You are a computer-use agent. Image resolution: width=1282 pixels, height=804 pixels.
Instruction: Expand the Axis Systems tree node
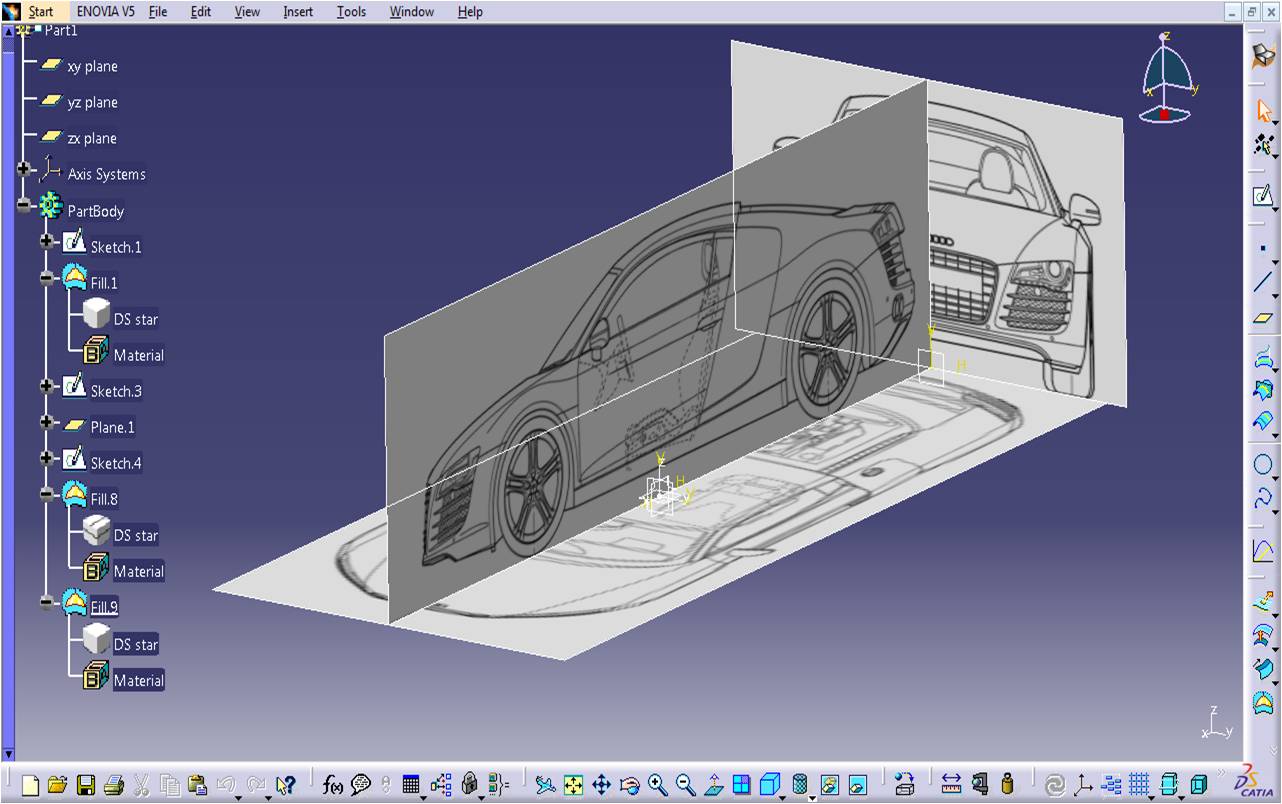point(24,171)
